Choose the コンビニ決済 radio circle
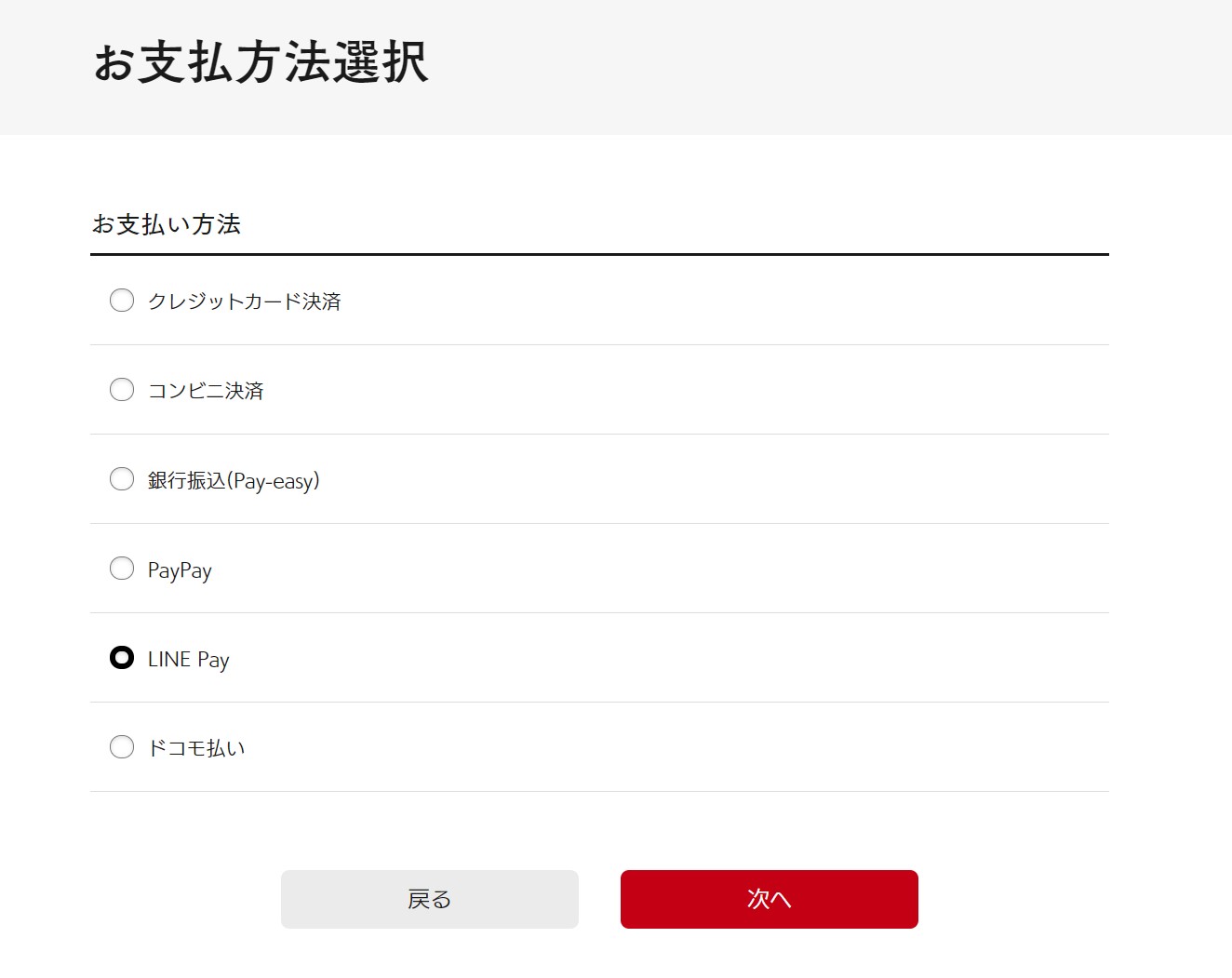The height and width of the screenshot is (978, 1232). tap(122, 390)
